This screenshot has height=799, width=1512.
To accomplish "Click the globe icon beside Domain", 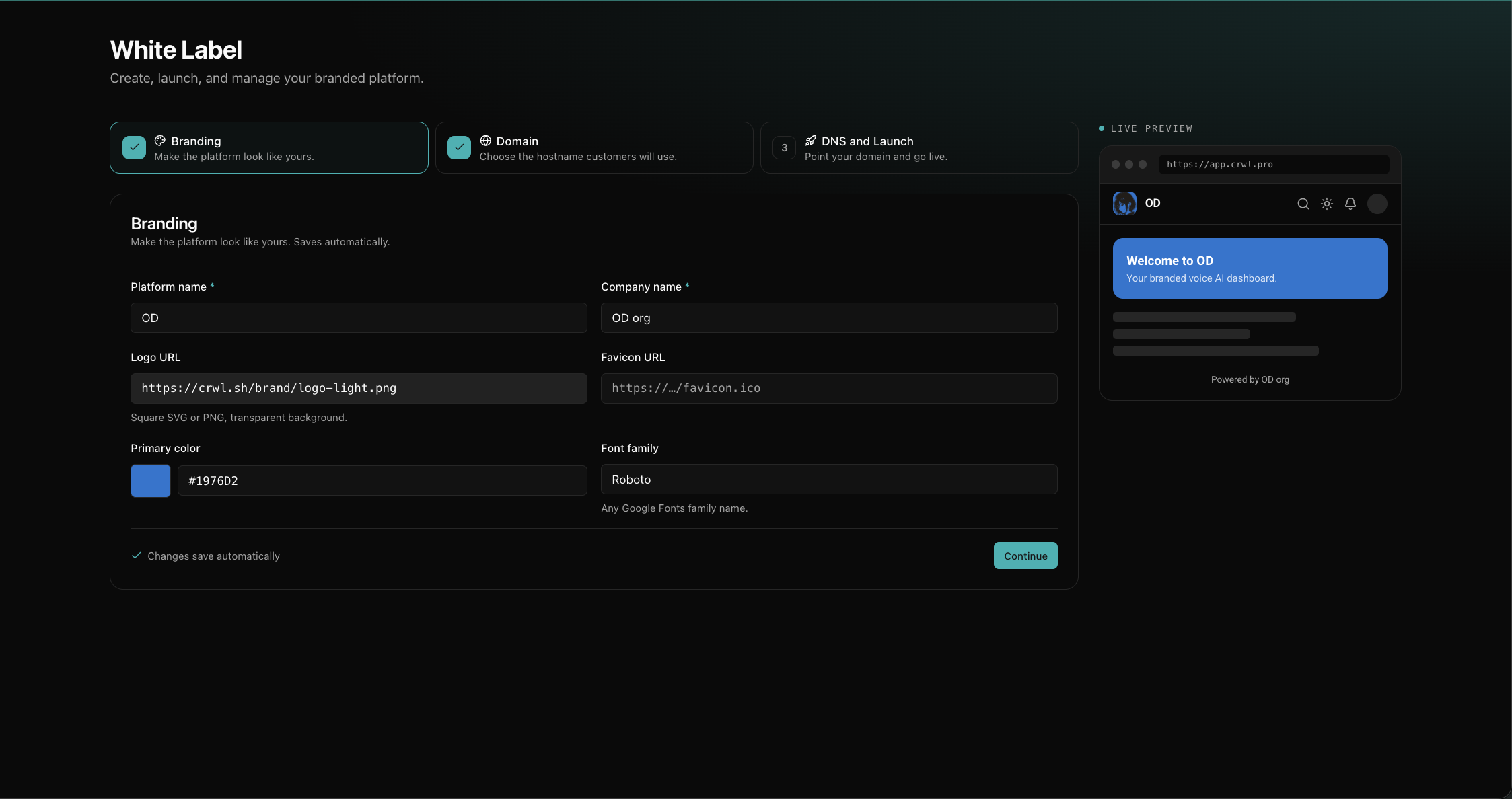I will tap(485, 141).
